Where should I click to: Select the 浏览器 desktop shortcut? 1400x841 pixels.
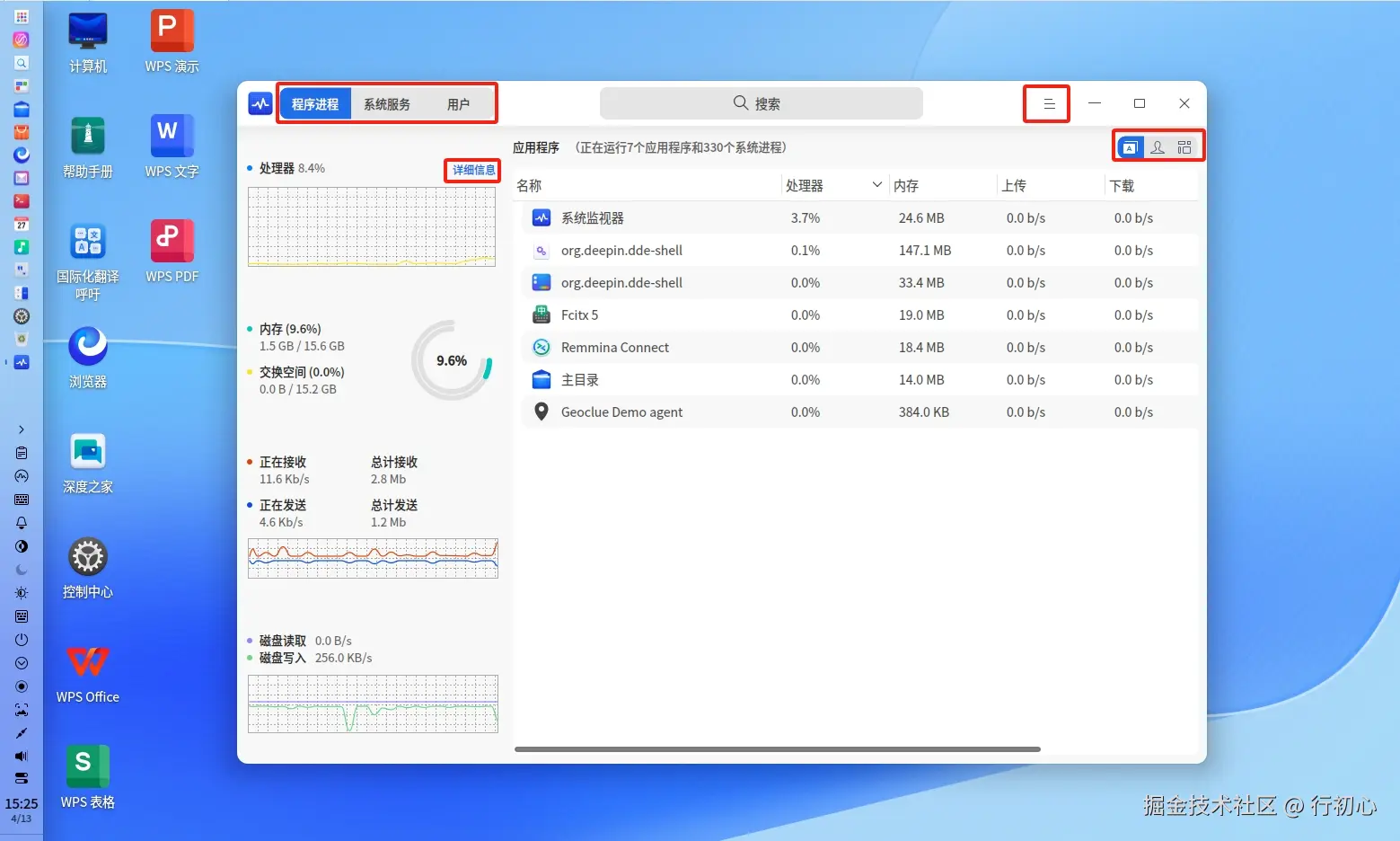[x=88, y=358]
